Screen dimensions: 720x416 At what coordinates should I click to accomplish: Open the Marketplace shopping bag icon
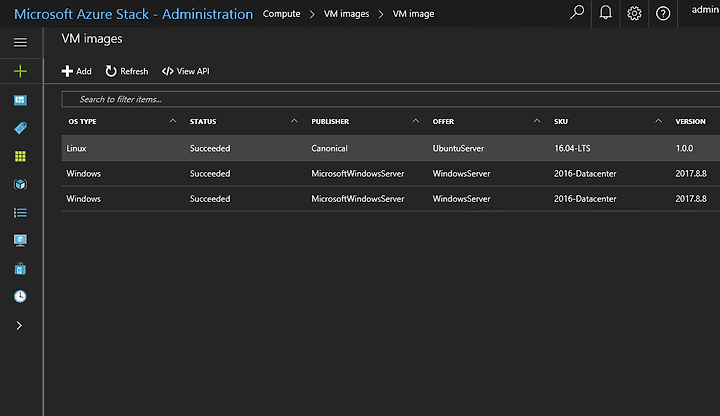coord(20,269)
